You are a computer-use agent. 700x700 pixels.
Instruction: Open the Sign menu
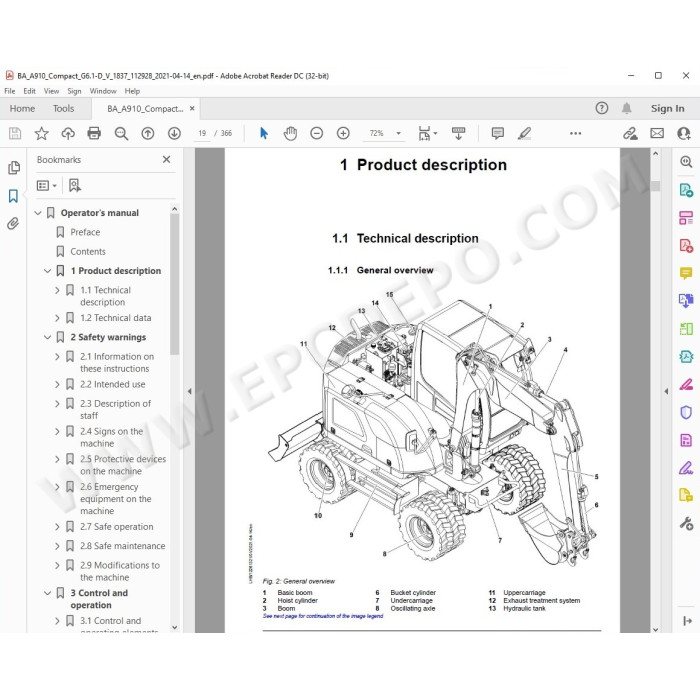click(74, 91)
